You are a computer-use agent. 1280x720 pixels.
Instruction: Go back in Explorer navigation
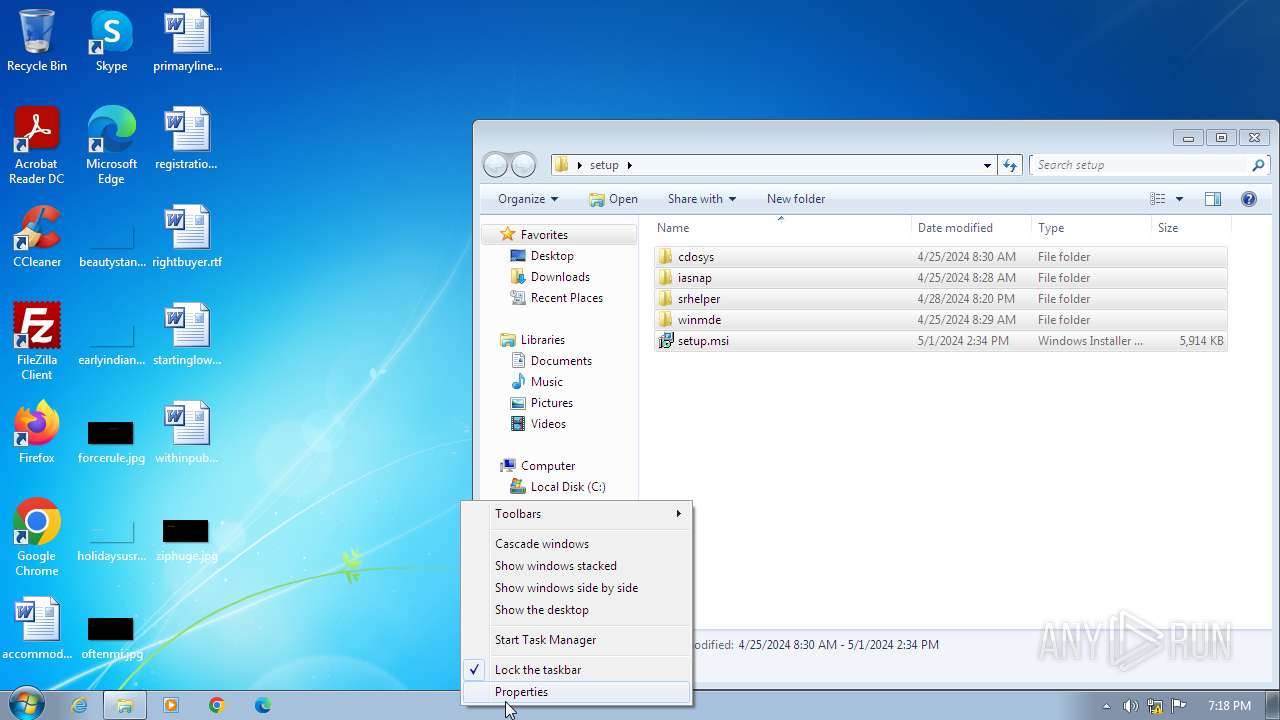click(x=496, y=165)
